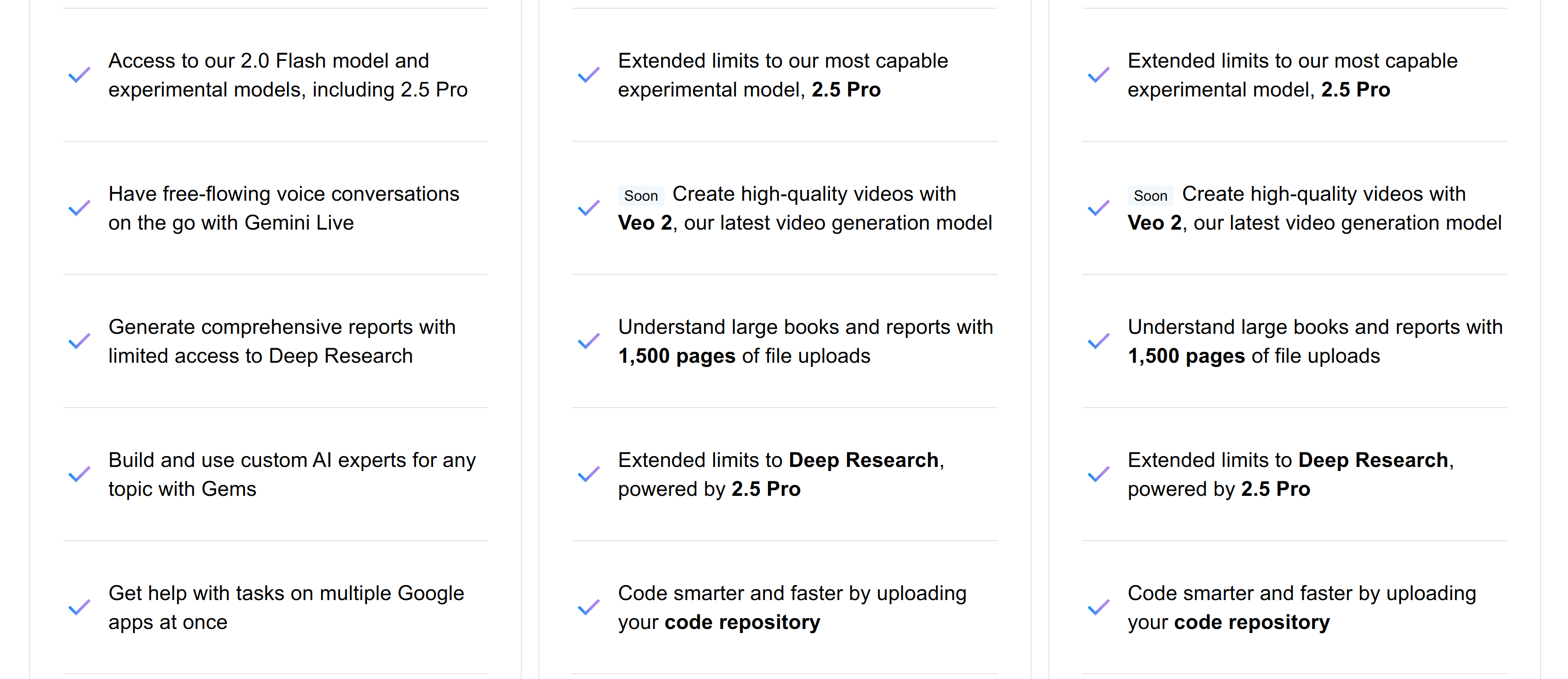Click checkmark beside limited Deep Research reports
1568x679 pixels.
pos(79,342)
